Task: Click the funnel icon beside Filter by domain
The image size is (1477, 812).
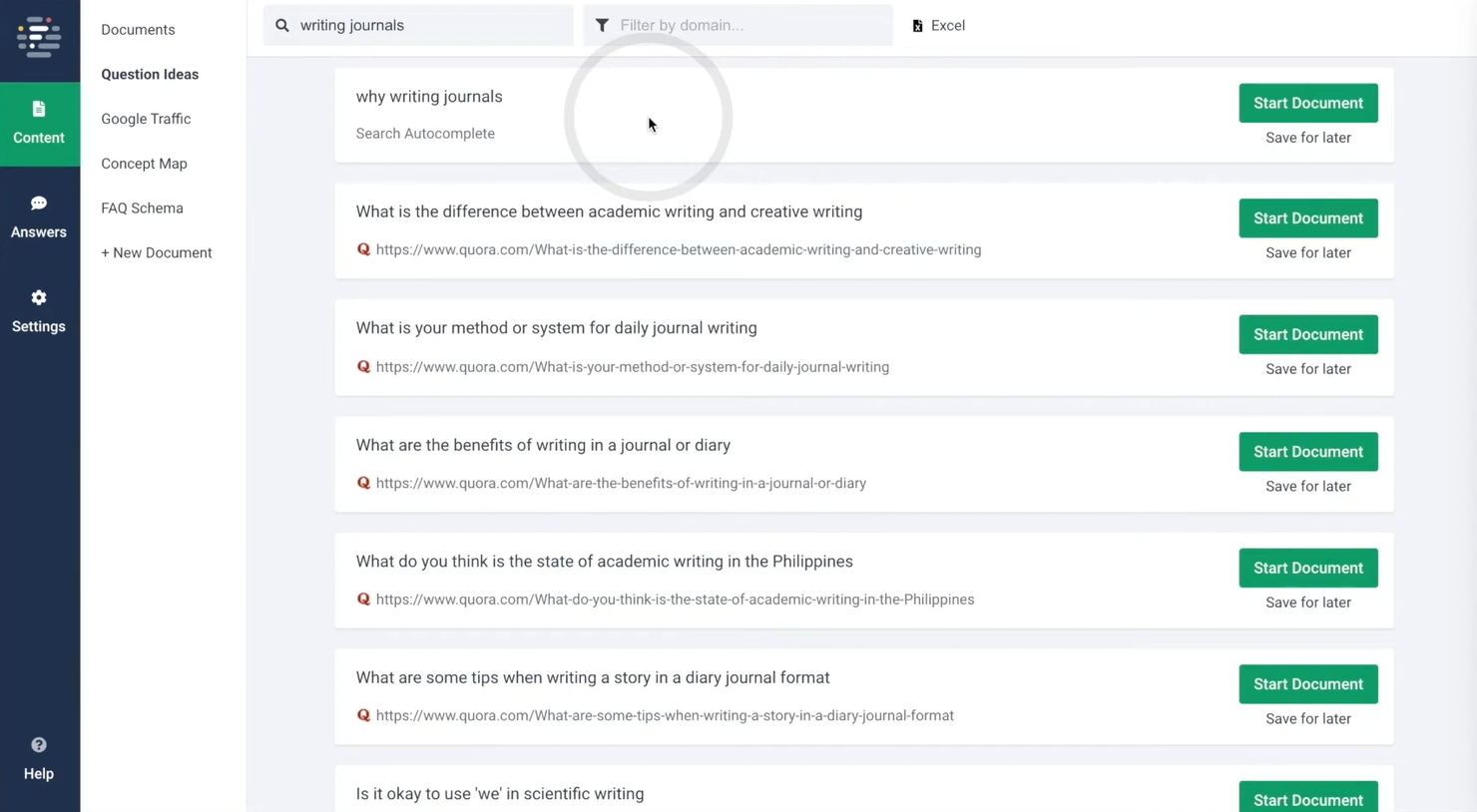Action: (x=602, y=25)
